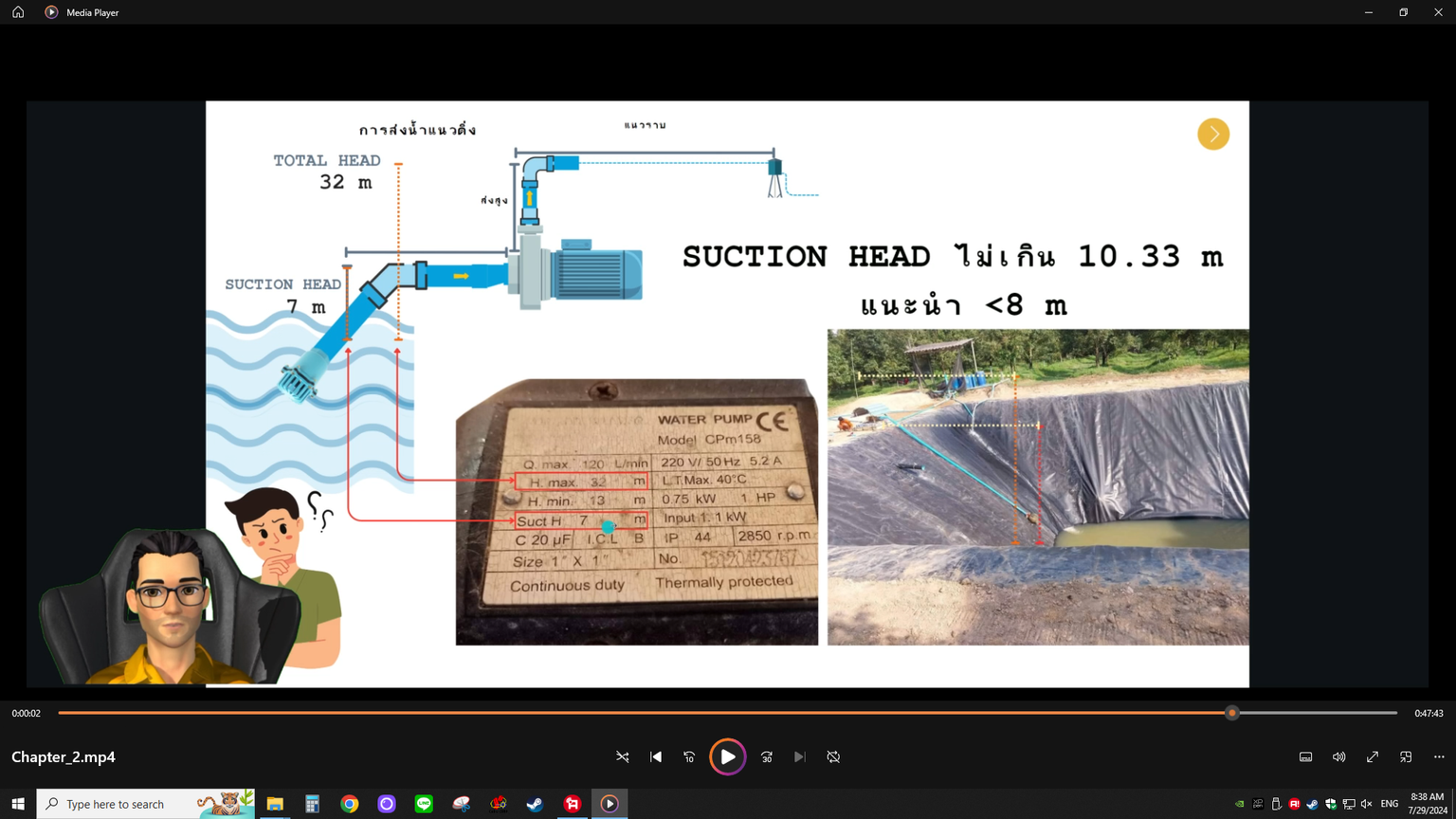Click the Chapter_2.mp4 title
The height and width of the screenshot is (819, 1456).
point(64,756)
